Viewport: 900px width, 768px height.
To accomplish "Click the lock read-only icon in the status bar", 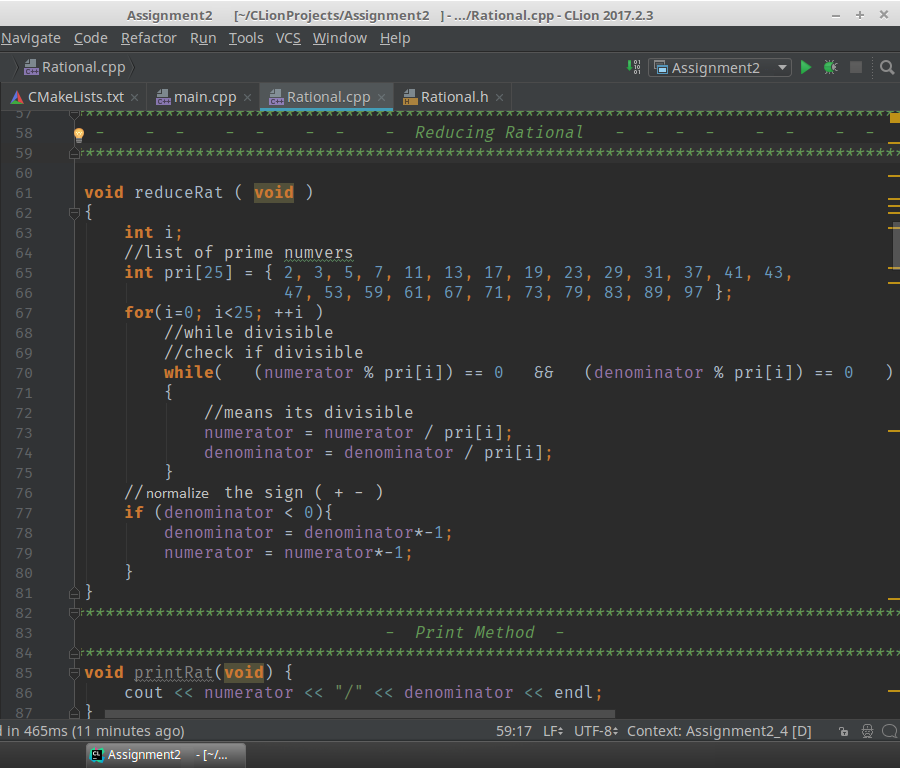I will click(843, 731).
